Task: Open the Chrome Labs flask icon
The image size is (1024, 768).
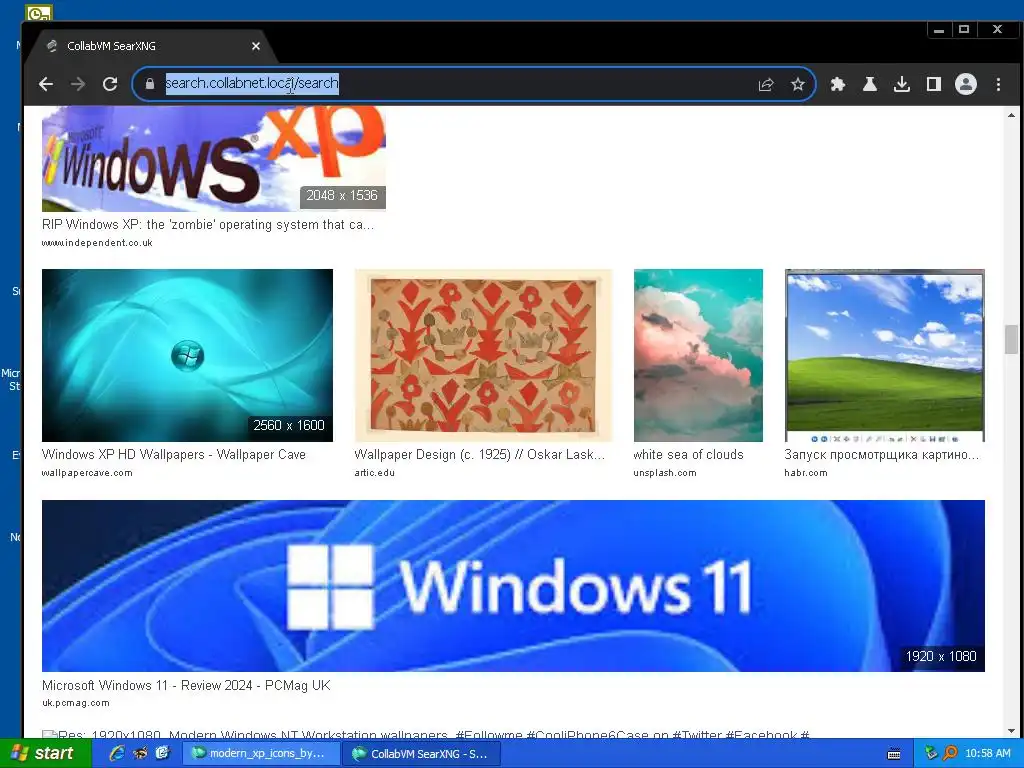Action: click(x=869, y=84)
